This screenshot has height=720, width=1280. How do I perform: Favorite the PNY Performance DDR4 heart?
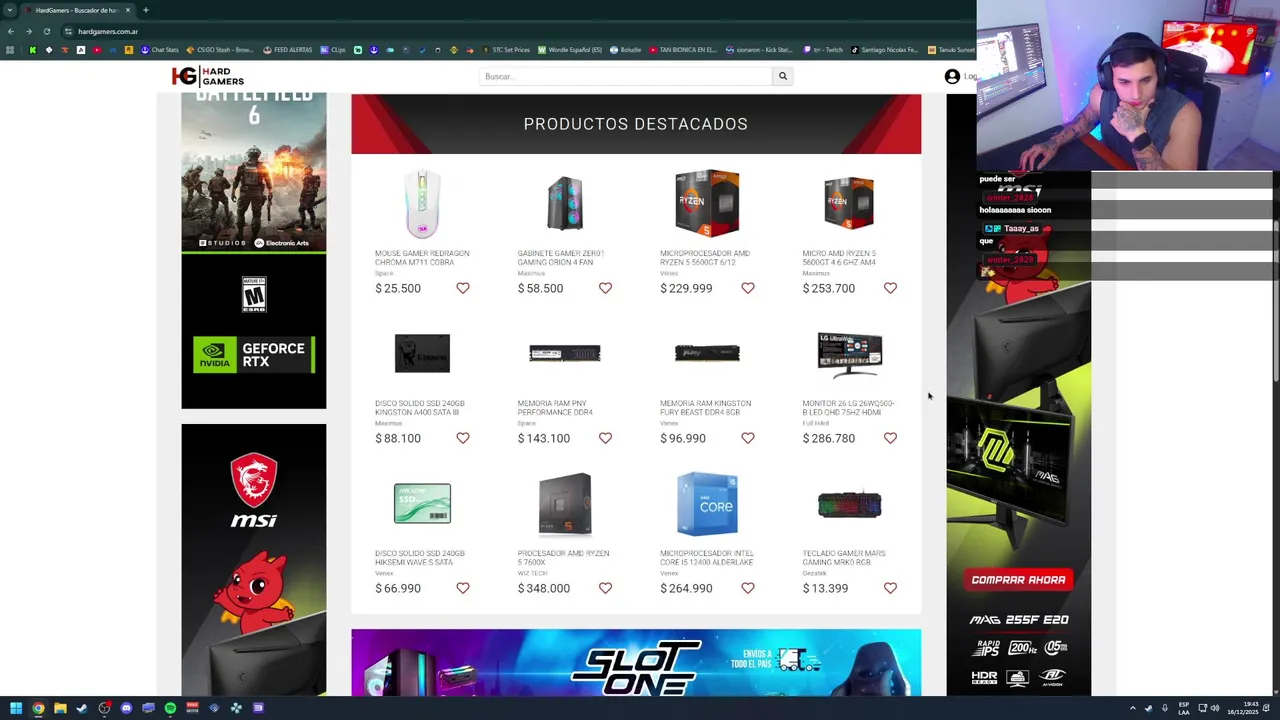tap(605, 438)
